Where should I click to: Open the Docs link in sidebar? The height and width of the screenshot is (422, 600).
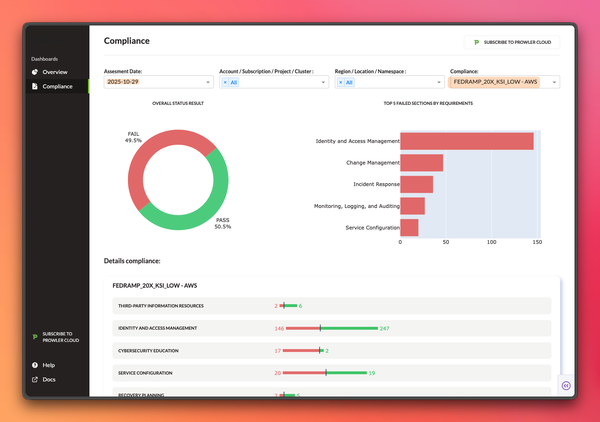click(x=49, y=380)
